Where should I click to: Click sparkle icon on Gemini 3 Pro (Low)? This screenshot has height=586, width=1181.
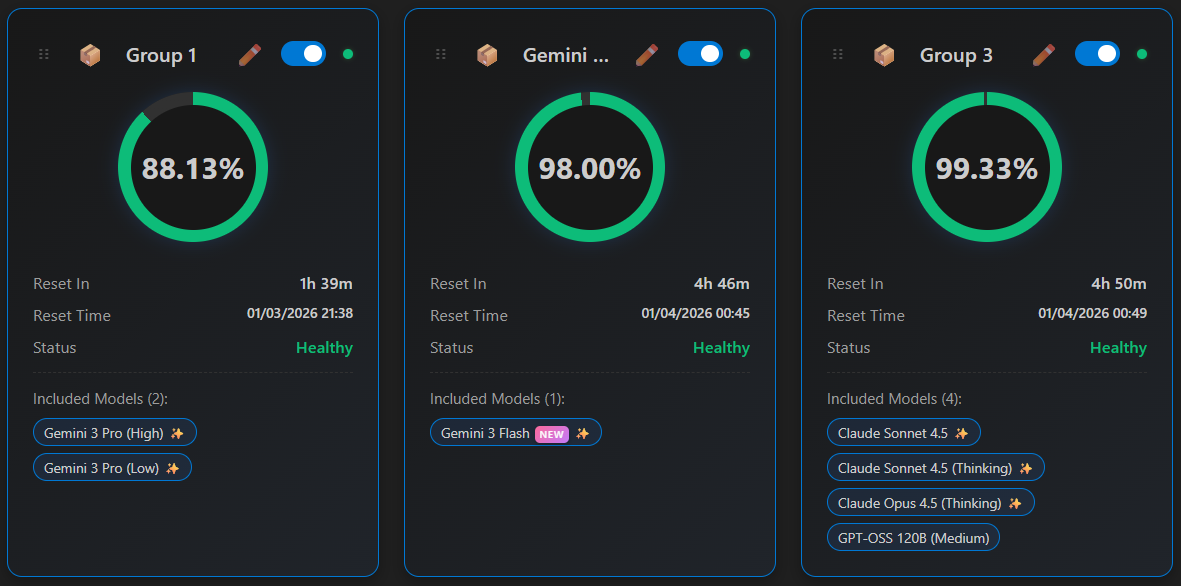coord(172,468)
